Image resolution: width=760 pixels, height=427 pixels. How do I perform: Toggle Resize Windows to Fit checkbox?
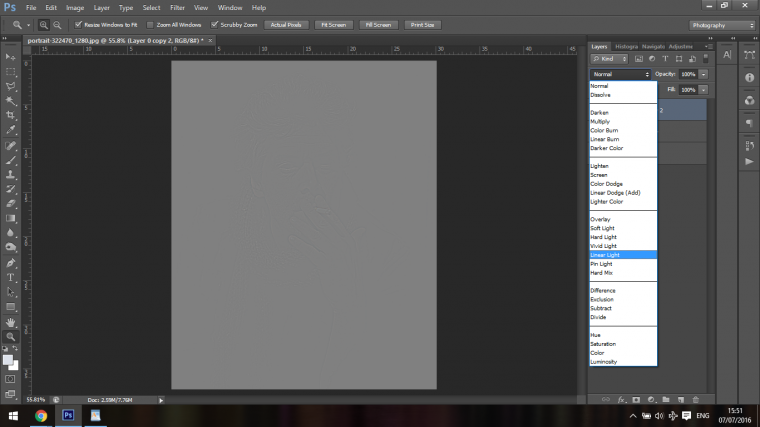[x=78, y=25]
